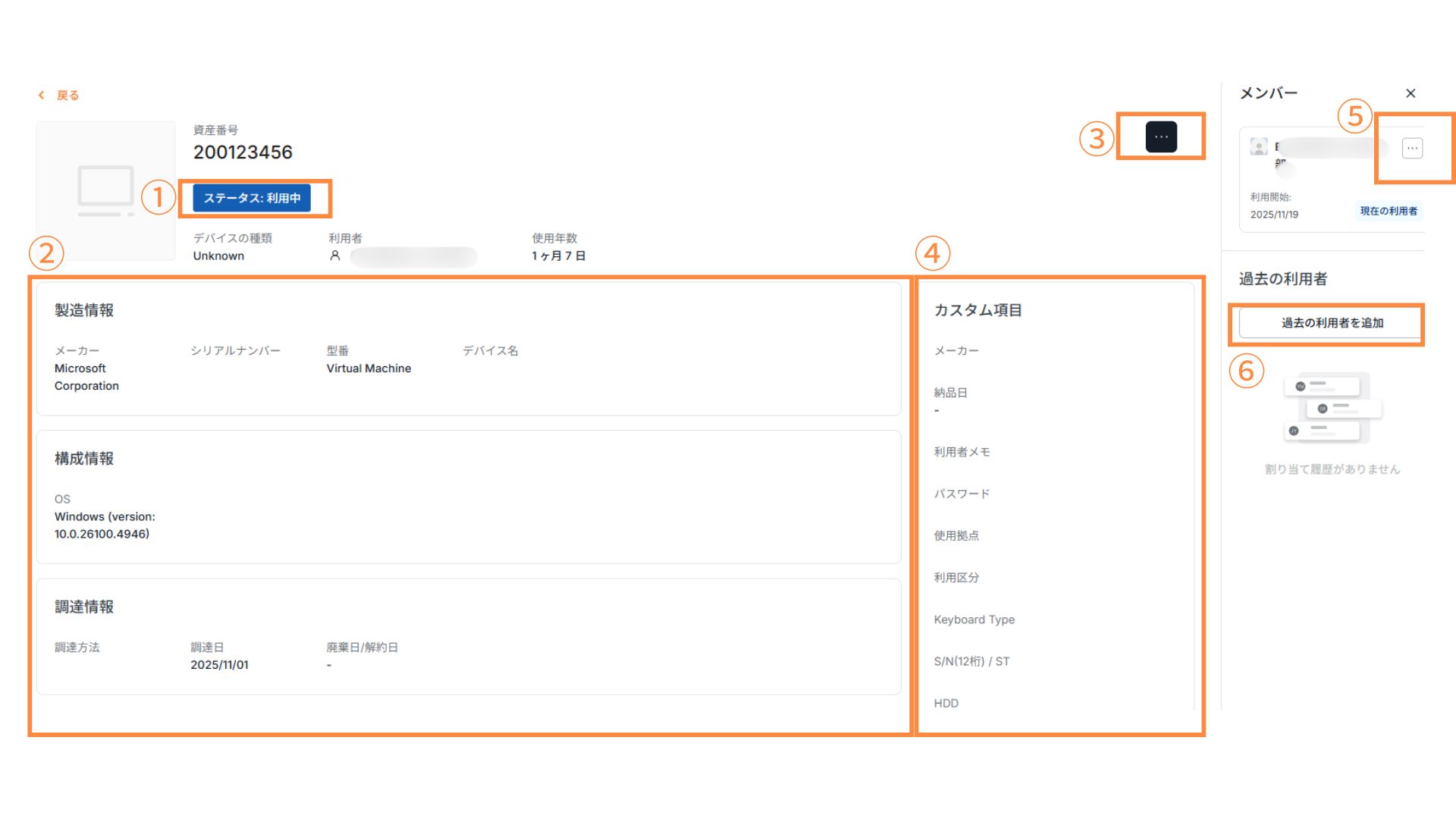Click the 利用者メモ custom field

[x=962, y=452]
